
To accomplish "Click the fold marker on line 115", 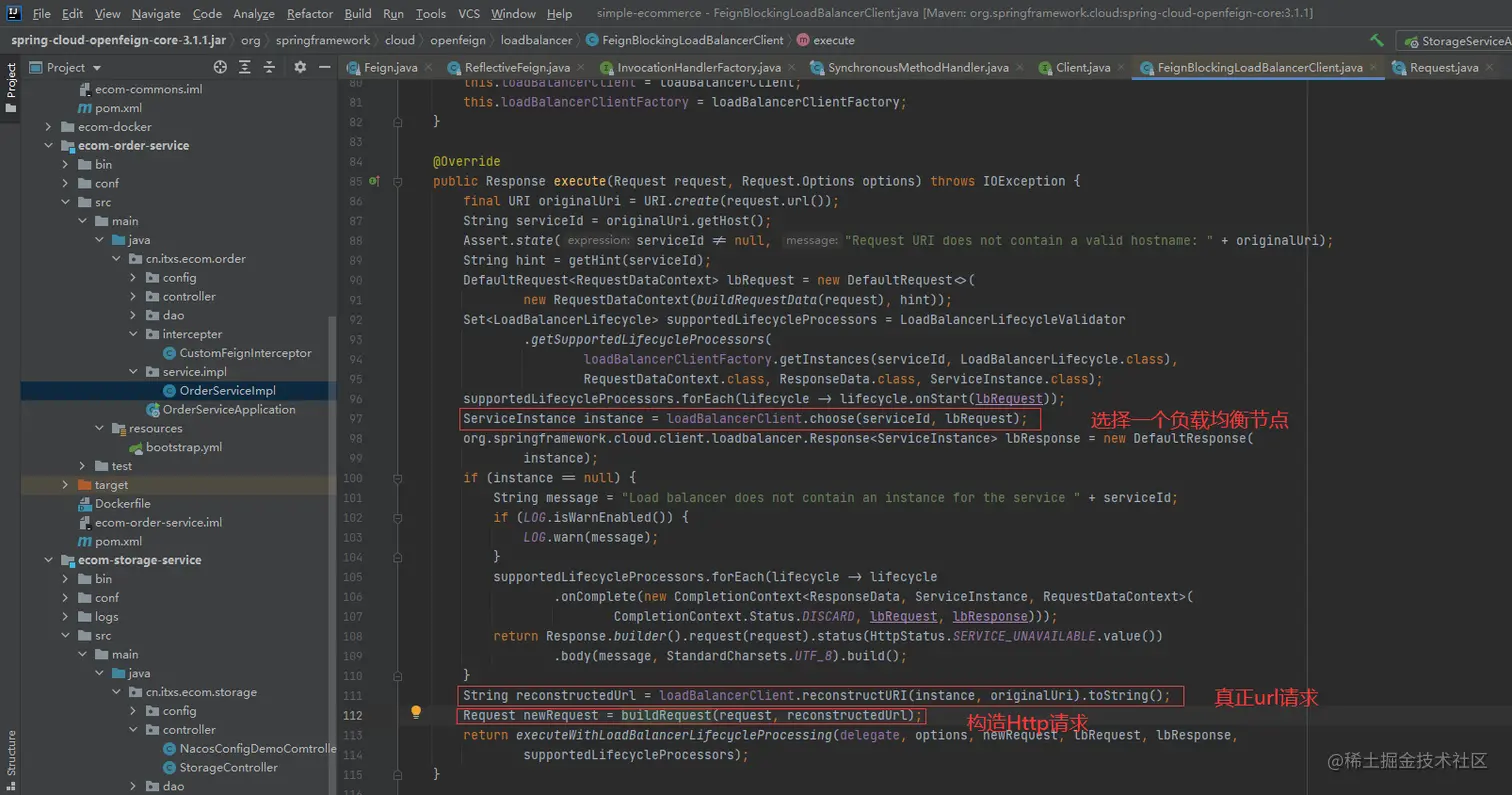I will (x=398, y=774).
